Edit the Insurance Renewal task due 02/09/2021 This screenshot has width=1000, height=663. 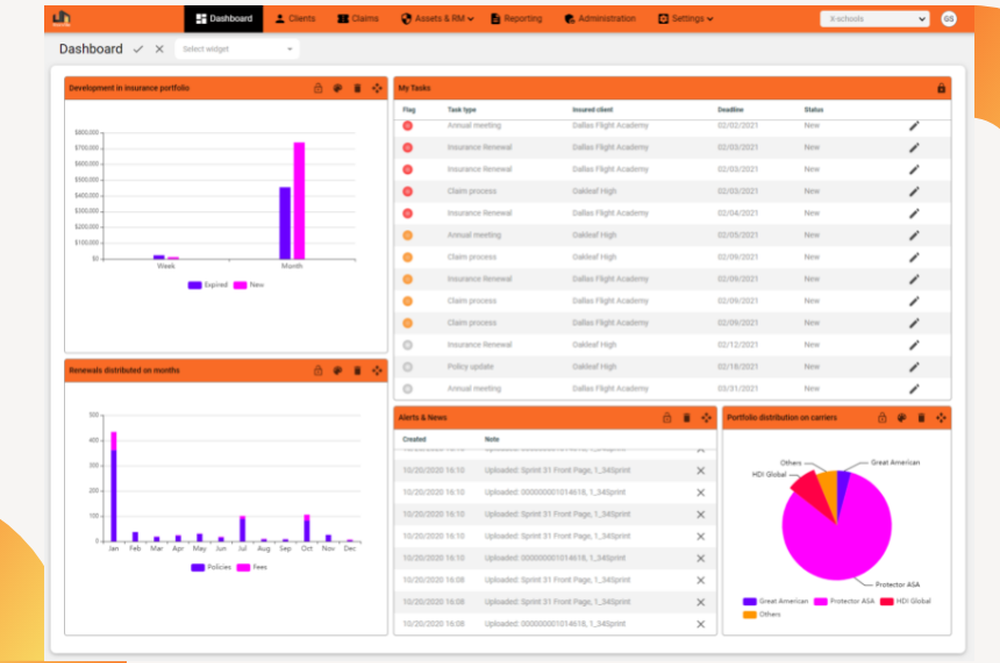914,279
